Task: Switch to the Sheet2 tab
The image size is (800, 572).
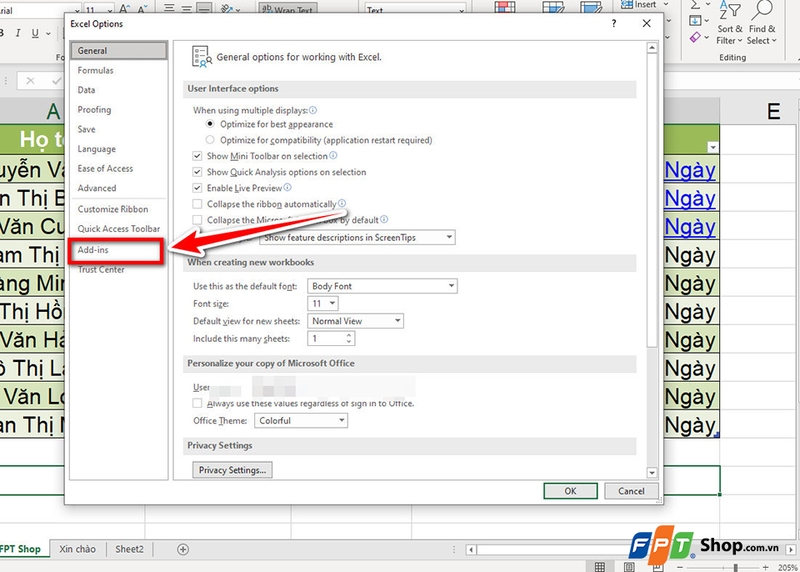Action: click(x=129, y=549)
